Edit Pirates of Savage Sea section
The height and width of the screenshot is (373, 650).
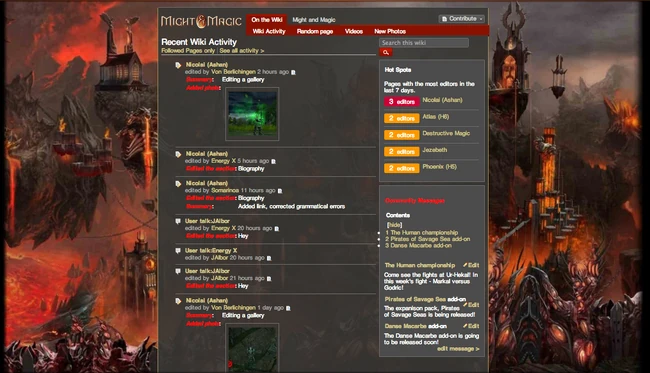[x=471, y=305]
